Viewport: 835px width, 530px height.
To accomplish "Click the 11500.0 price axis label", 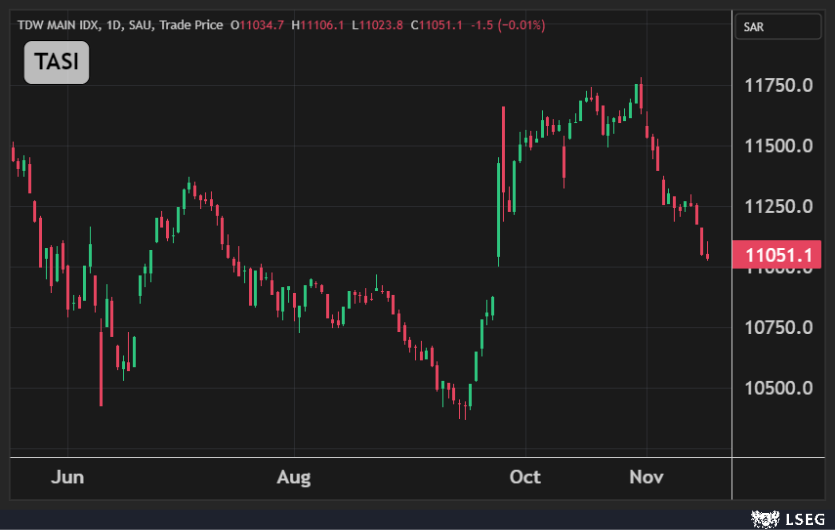I will tap(777, 146).
